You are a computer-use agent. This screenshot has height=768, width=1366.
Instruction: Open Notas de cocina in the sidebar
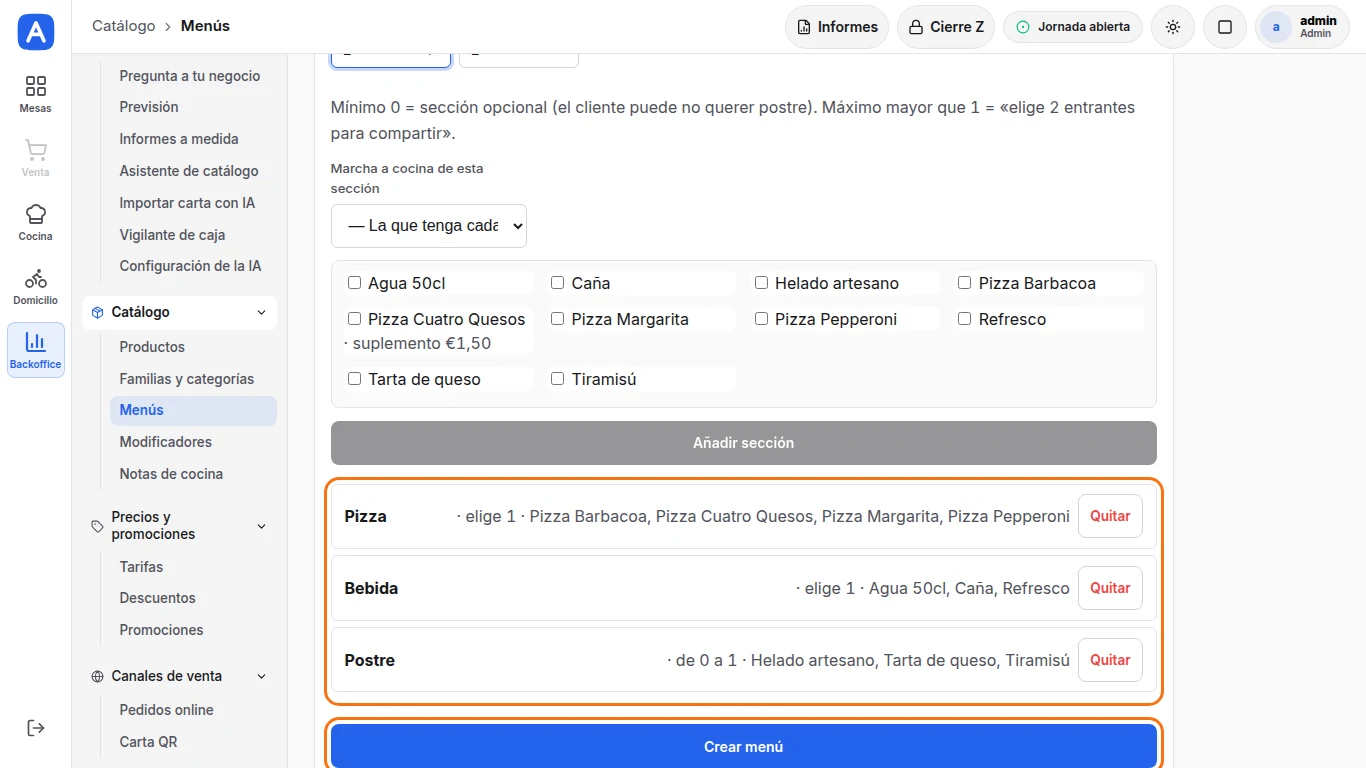coord(193,474)
